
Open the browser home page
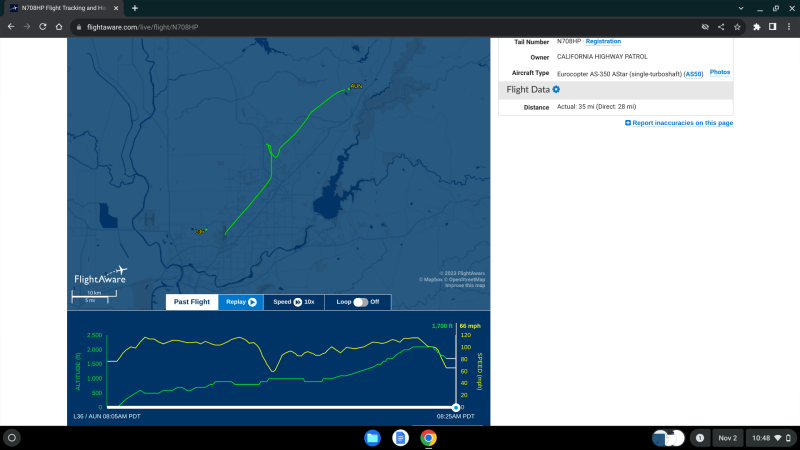(59, 27)
